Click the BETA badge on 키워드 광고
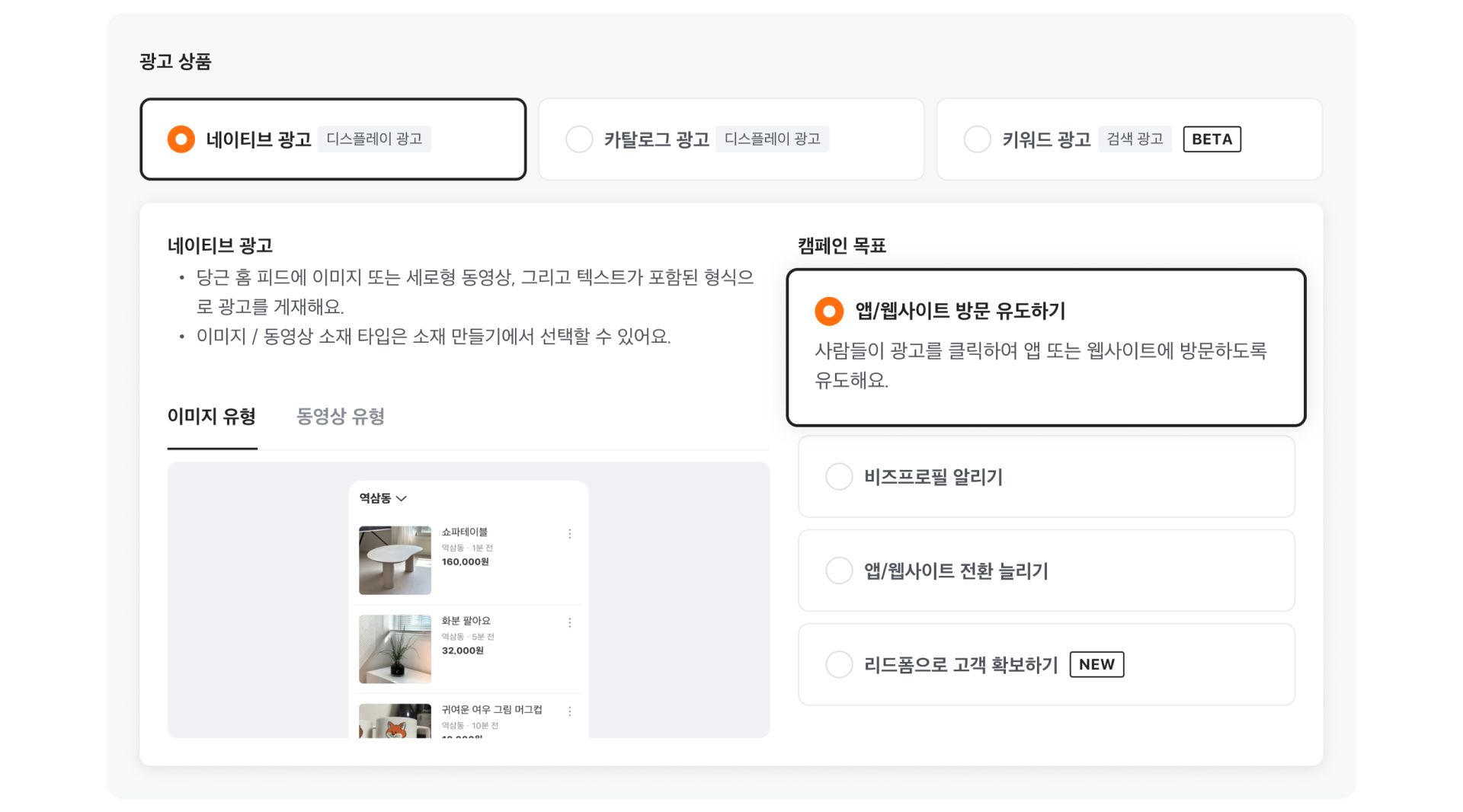This screenshot has width=1463, height=812. click(x=1212, y=139)
